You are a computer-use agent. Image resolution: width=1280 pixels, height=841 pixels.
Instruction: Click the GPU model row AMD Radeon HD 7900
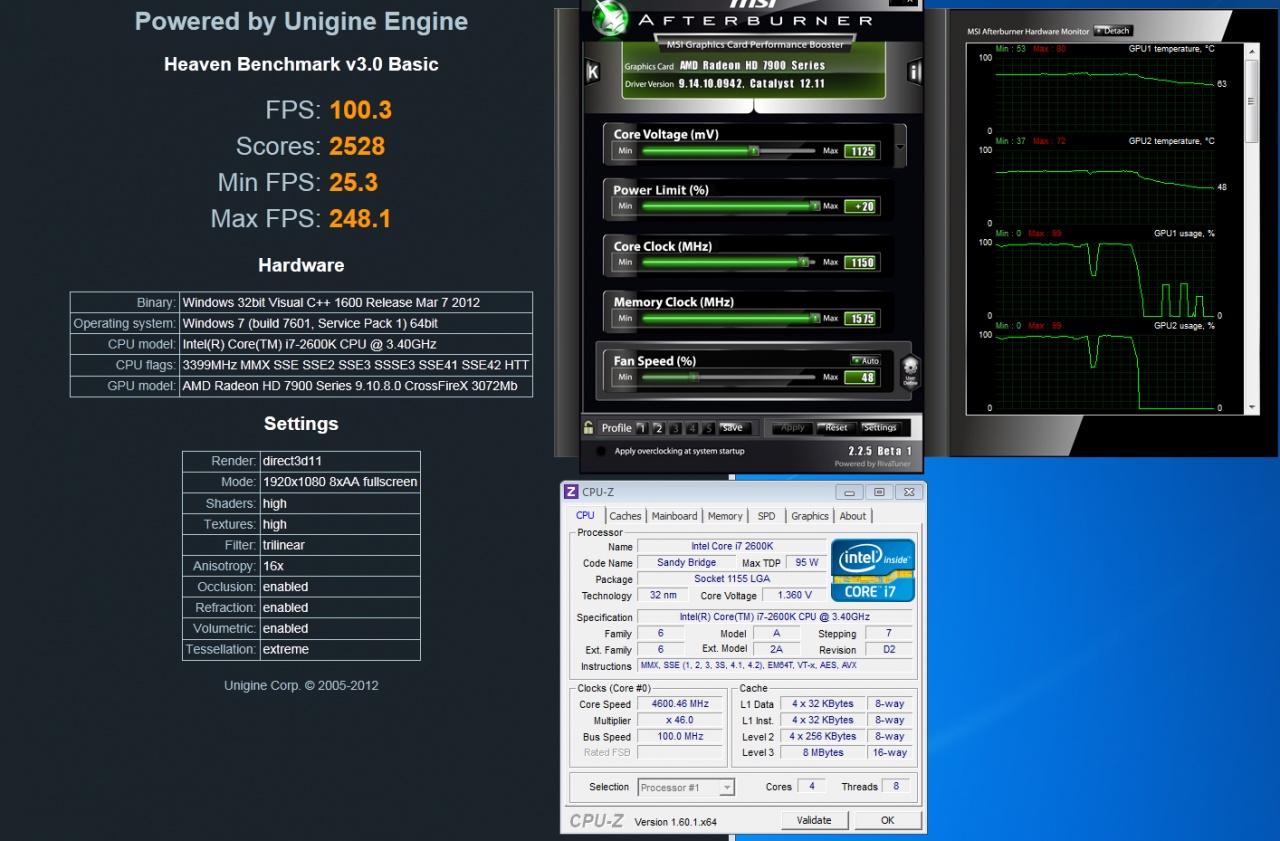[301, 386]
